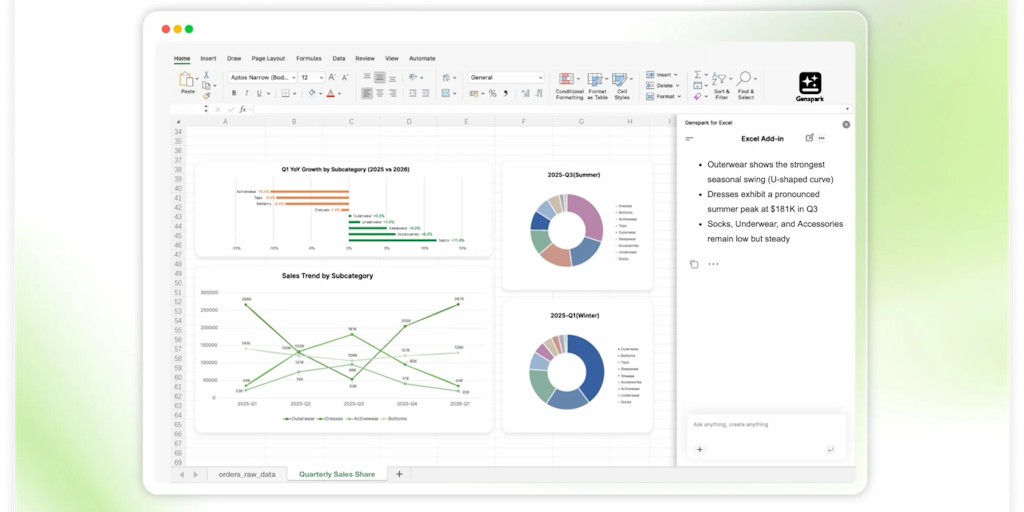Toggle Italic formatting

coord(246,93)
